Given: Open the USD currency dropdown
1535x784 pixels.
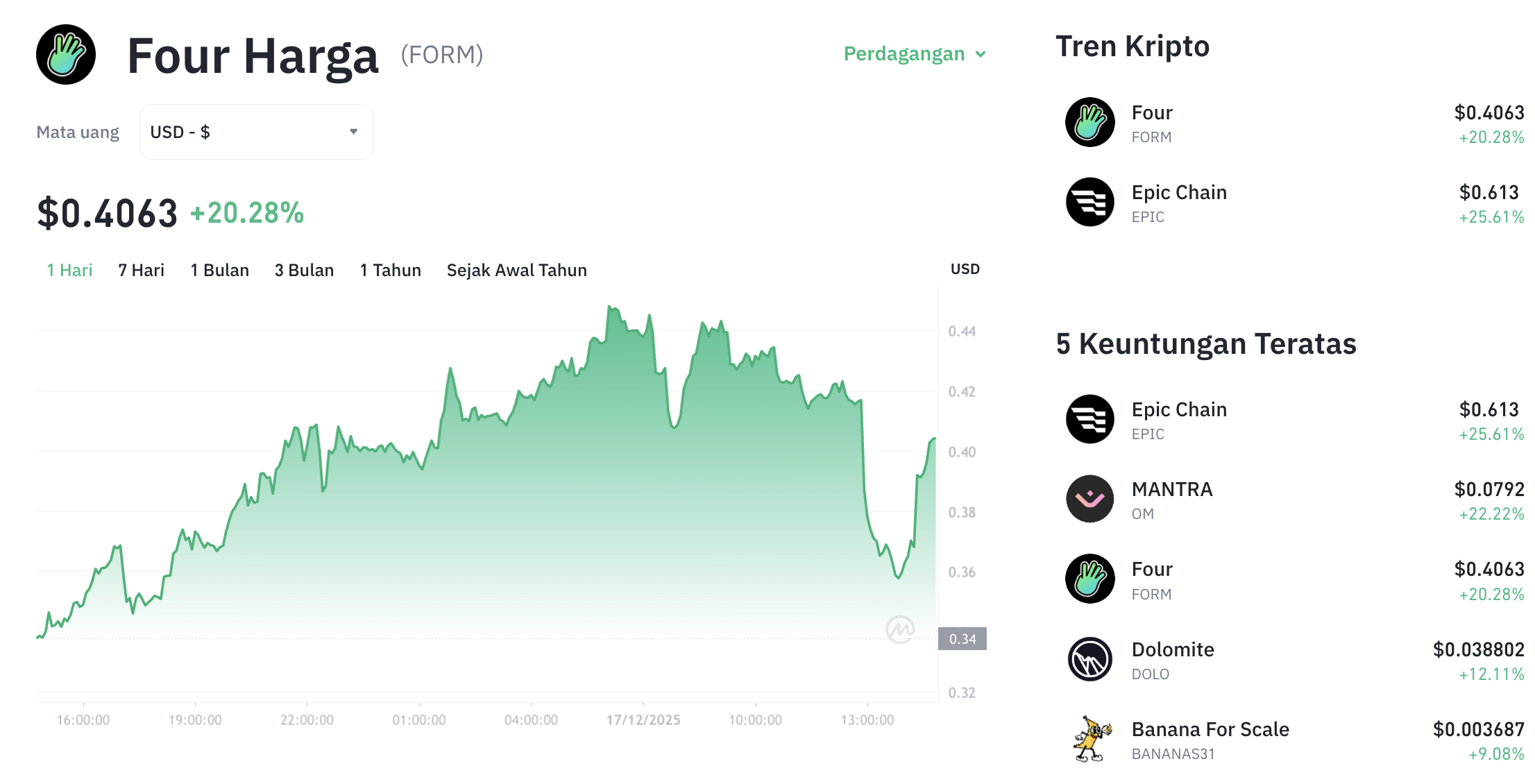Looking at the screenshot, I should tap(256, 131).
